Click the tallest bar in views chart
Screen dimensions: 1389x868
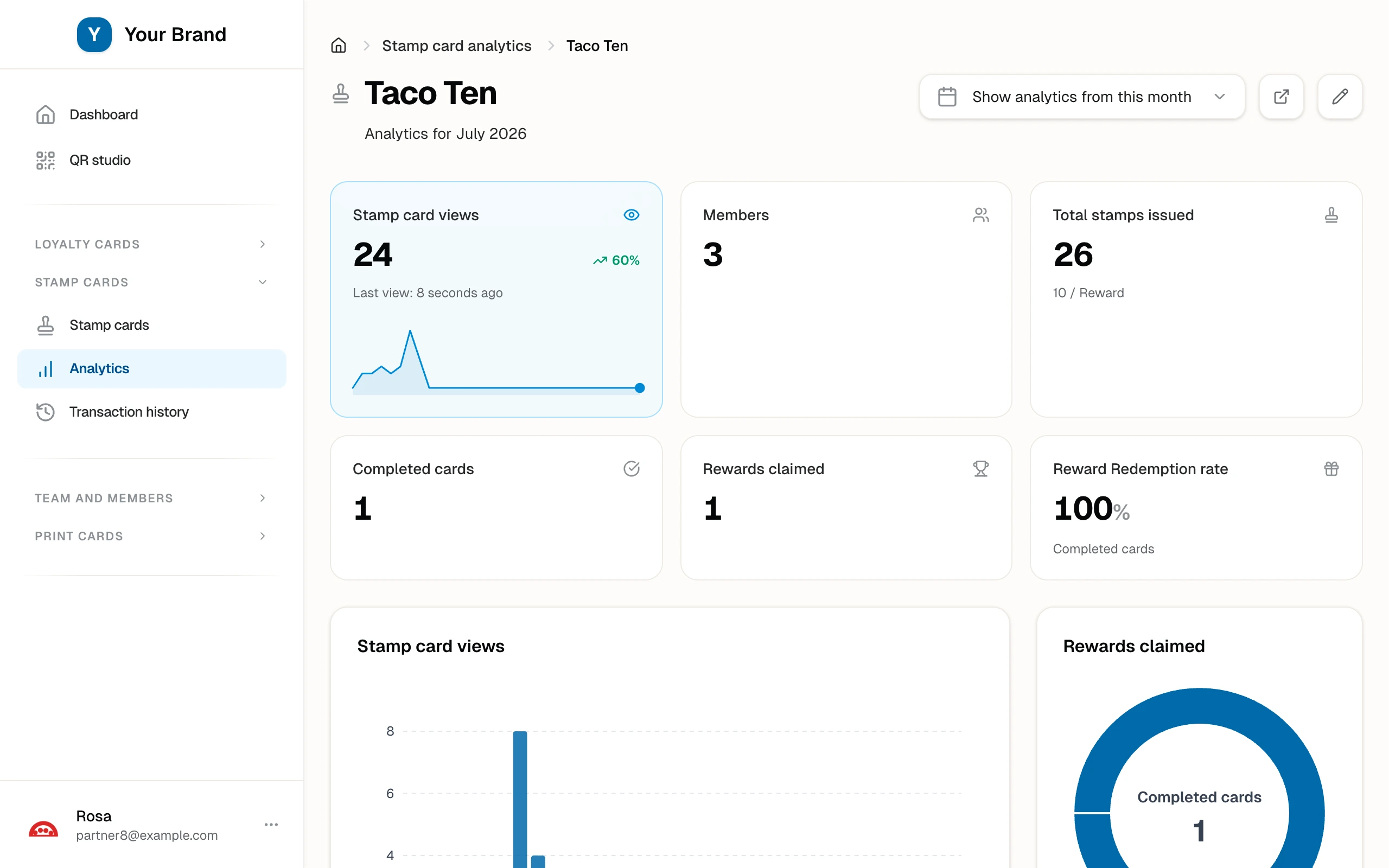click(520, 799)
